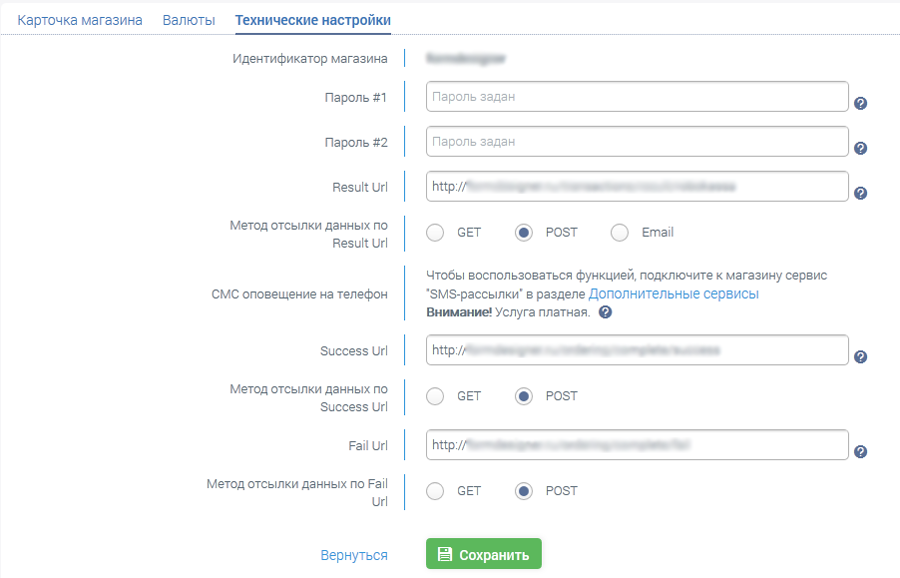Click help icon next to Пароль #1 field
The height and width of the screenshot is (578, 900).
tap(860, 103)
